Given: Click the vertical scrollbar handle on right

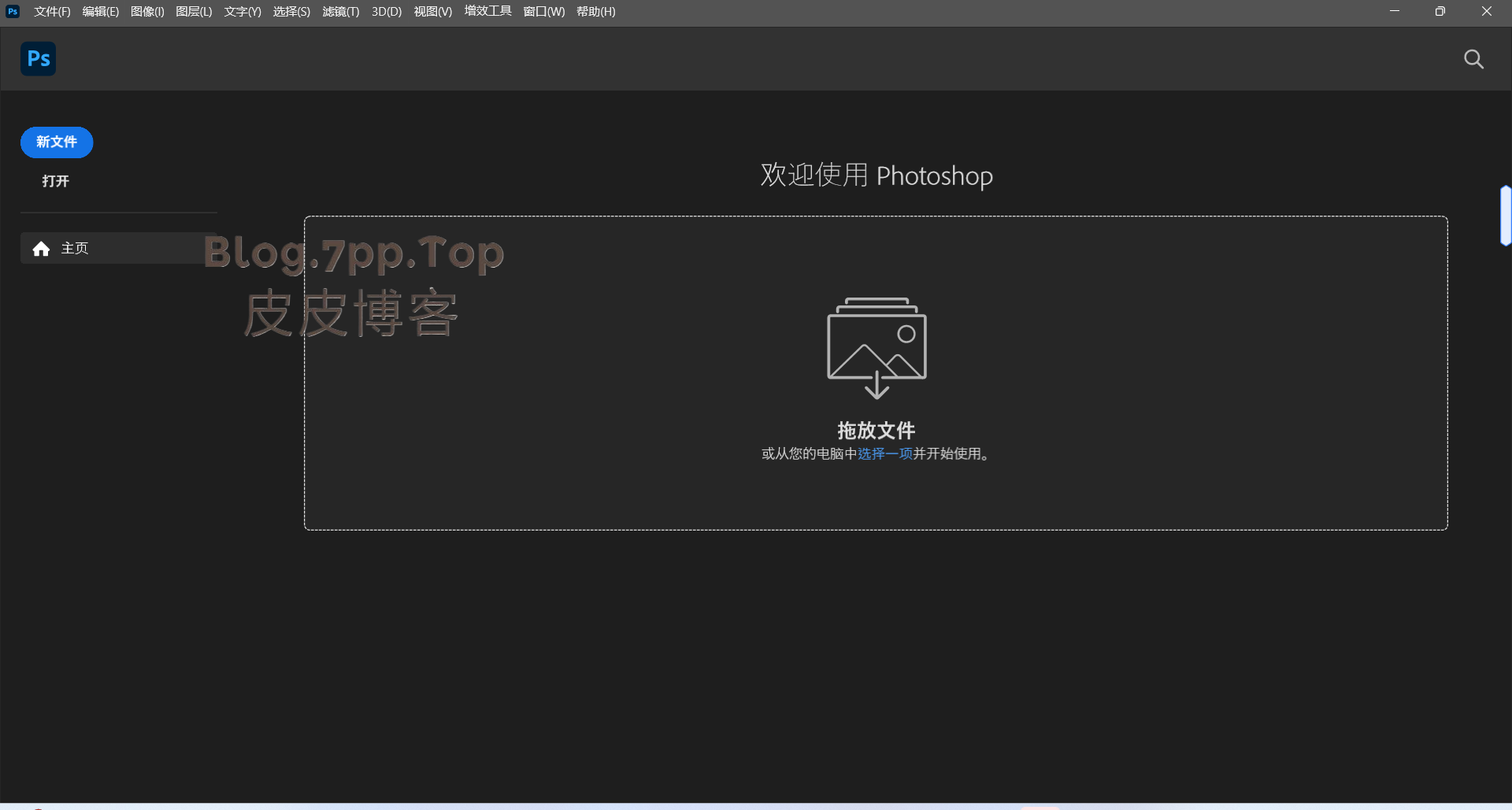Looking at the screenshot, I should point(1506,216).
